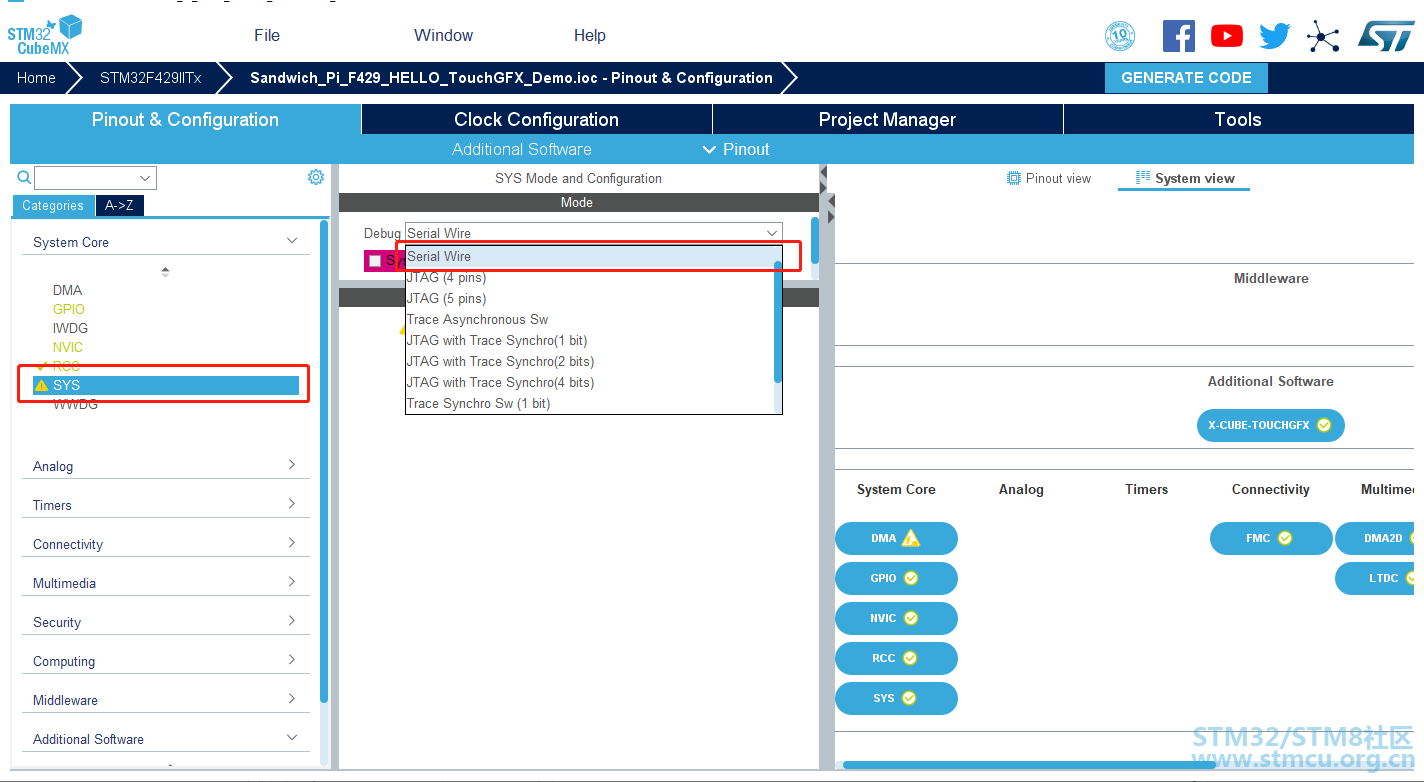Expand the Middleware category
This screenshot has width=1424, height=782.
point(292,699)
